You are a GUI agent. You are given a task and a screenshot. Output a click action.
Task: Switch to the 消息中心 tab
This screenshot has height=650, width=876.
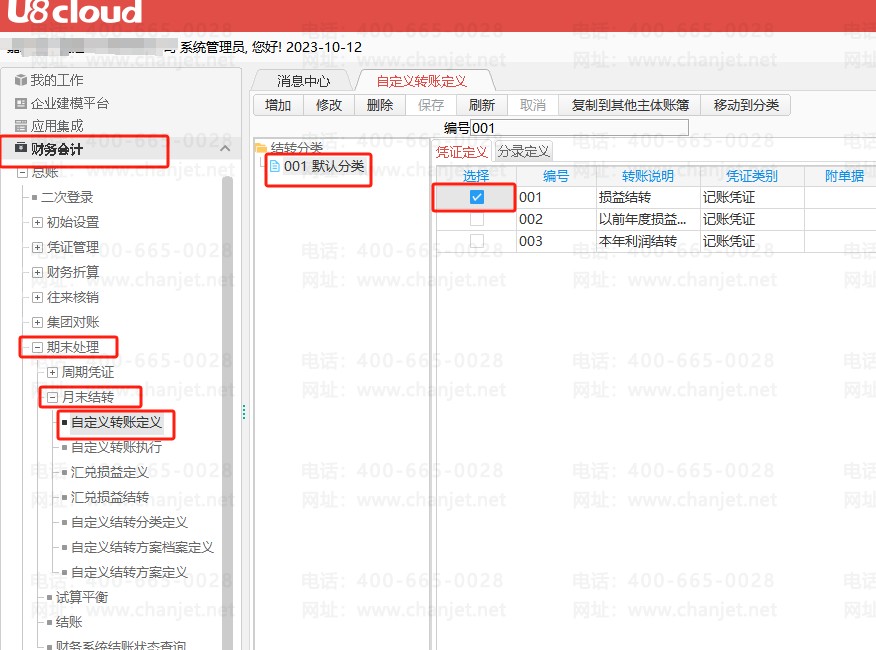304,80
